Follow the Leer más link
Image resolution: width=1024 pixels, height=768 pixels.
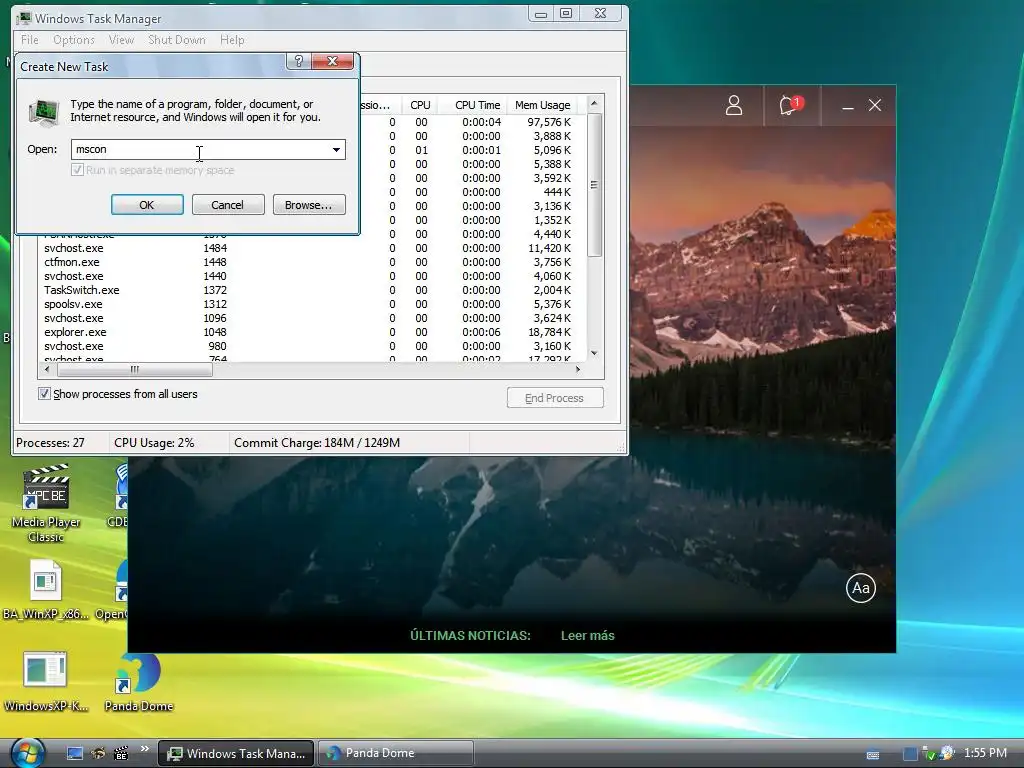[x=588, y=635]
